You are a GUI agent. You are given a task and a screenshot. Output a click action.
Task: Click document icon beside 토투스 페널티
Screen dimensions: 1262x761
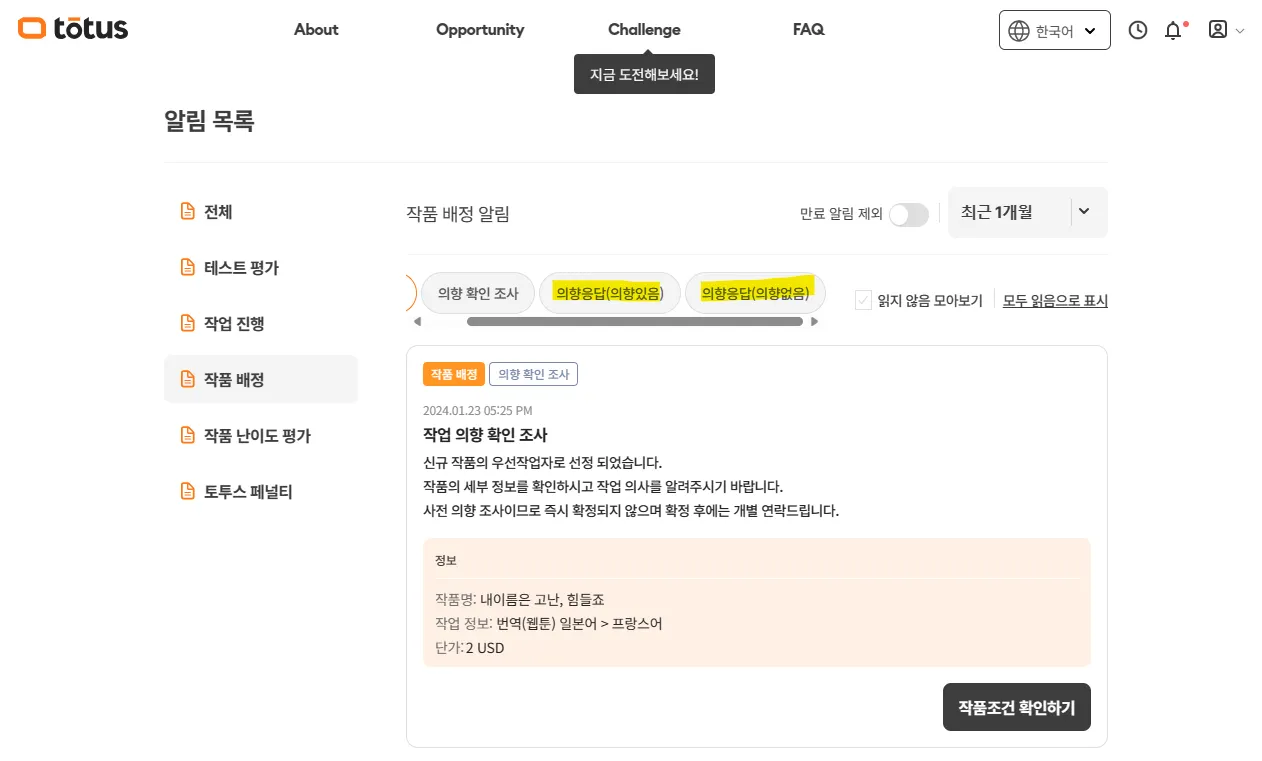point(186,491)
